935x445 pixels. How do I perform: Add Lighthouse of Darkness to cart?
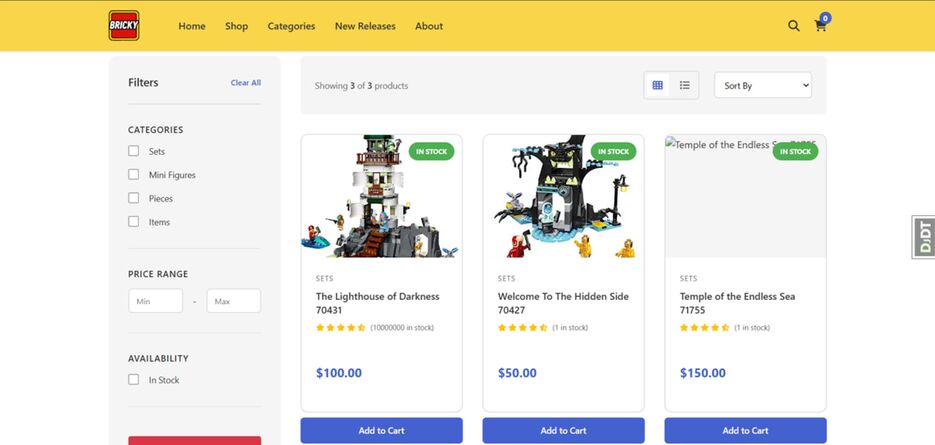click(381, 430)
